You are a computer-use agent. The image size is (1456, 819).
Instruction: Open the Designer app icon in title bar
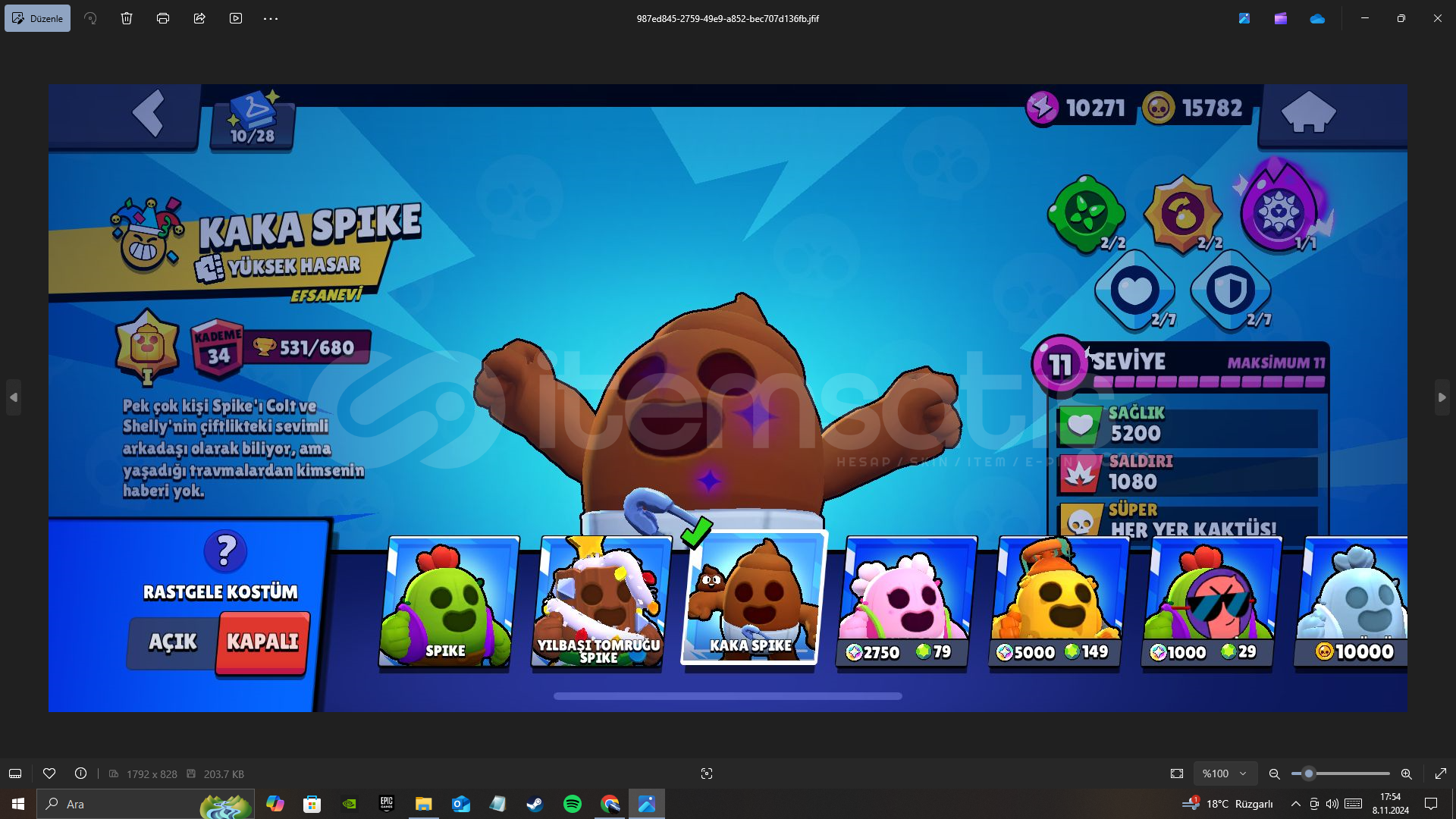point(1244,18)
